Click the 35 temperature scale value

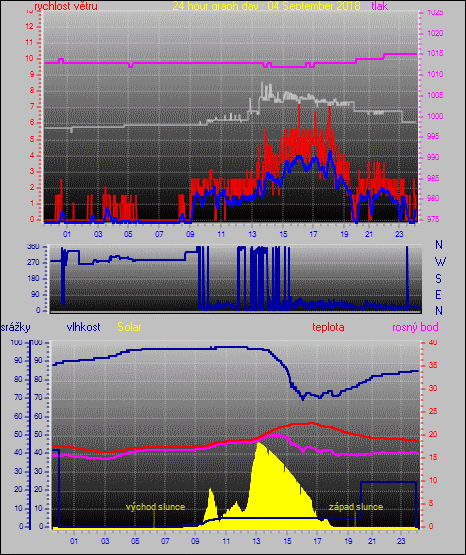(433, 366)
